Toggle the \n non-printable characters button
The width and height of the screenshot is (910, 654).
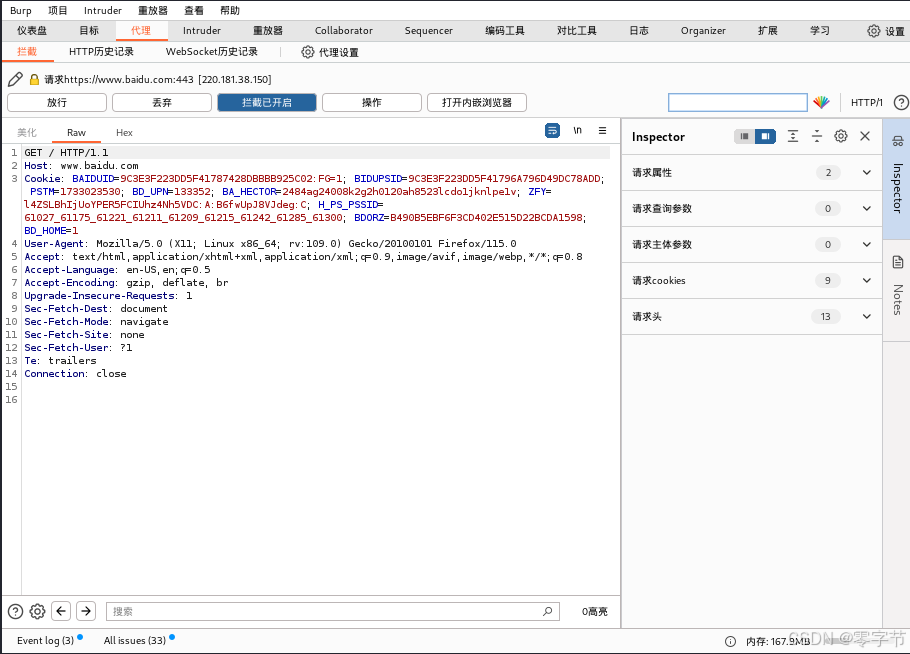tap(577, 131)
